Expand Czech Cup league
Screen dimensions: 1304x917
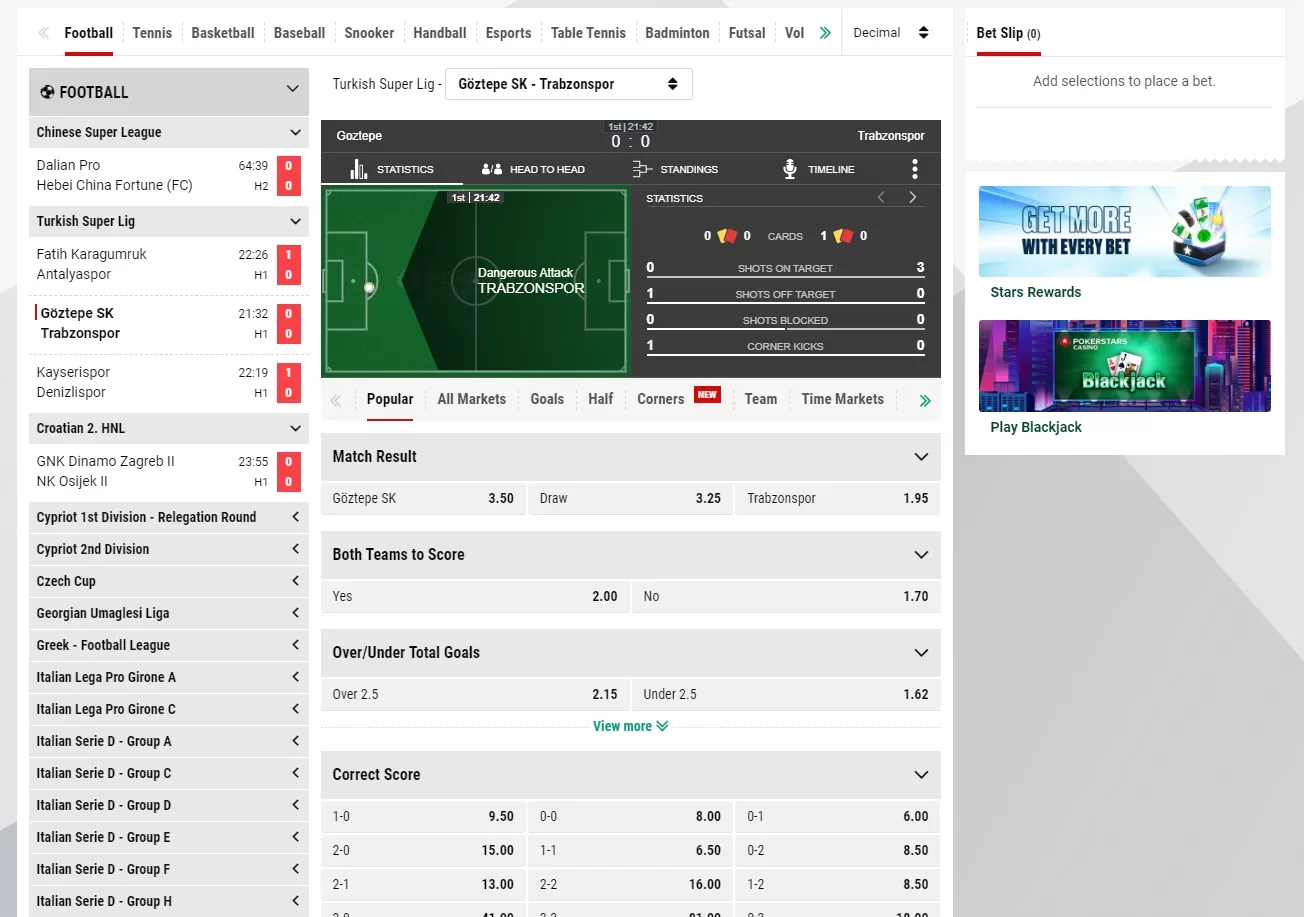[x=169, y=581]
